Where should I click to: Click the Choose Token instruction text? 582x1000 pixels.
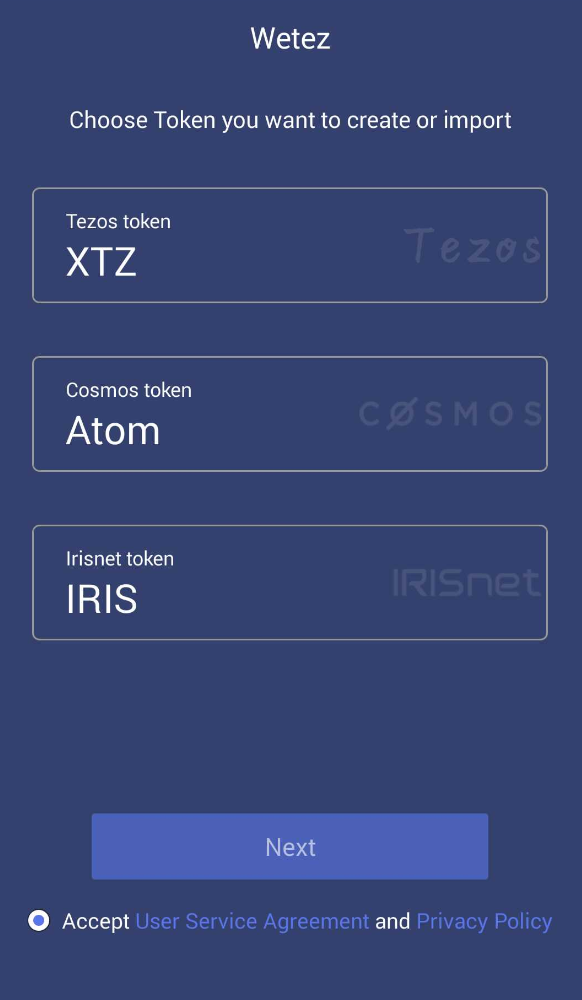point(290,120)
